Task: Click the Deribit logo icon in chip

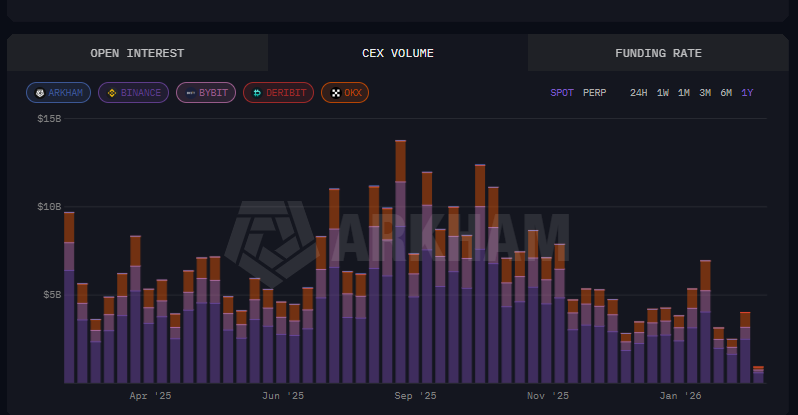Action: point(258,93)
